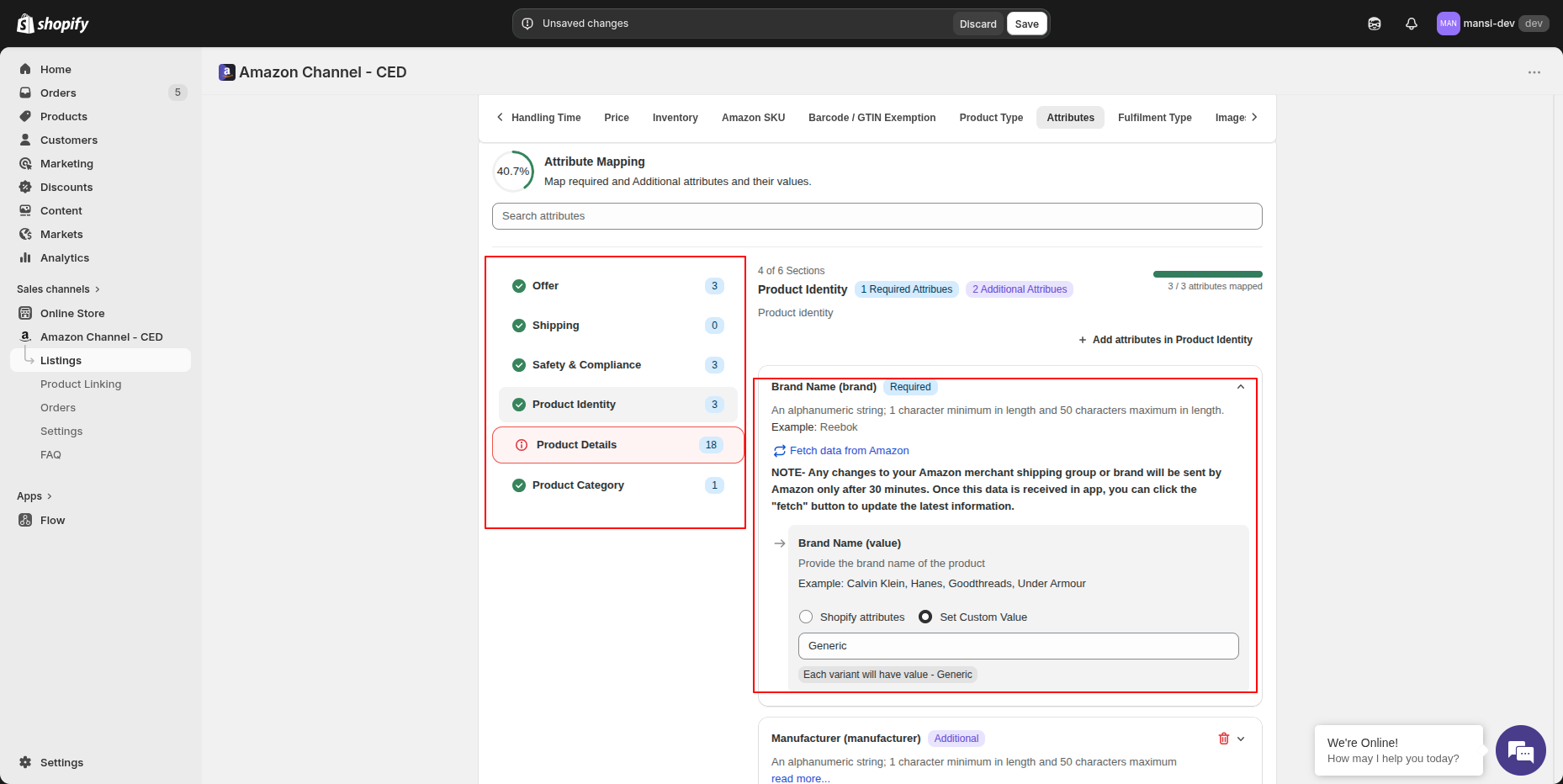Open the three-dot more actions menu
Viewport: 1563px width, 784px height.
1534,72
